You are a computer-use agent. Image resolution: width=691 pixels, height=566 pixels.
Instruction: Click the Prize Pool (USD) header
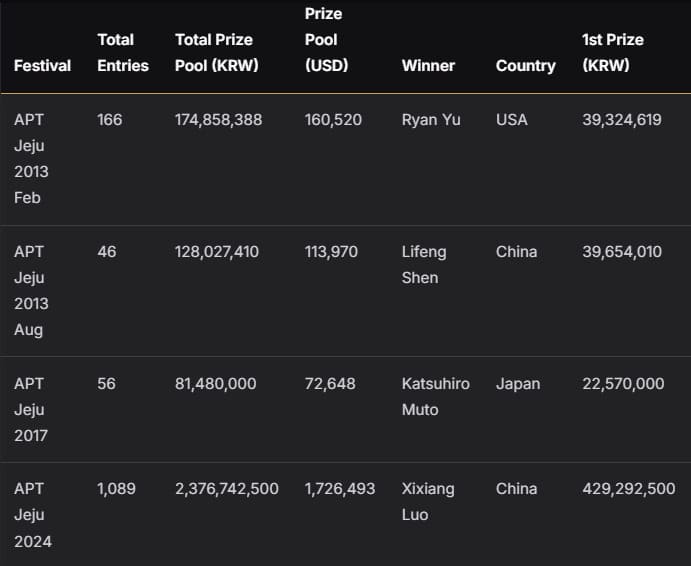[x=327, y=40]
